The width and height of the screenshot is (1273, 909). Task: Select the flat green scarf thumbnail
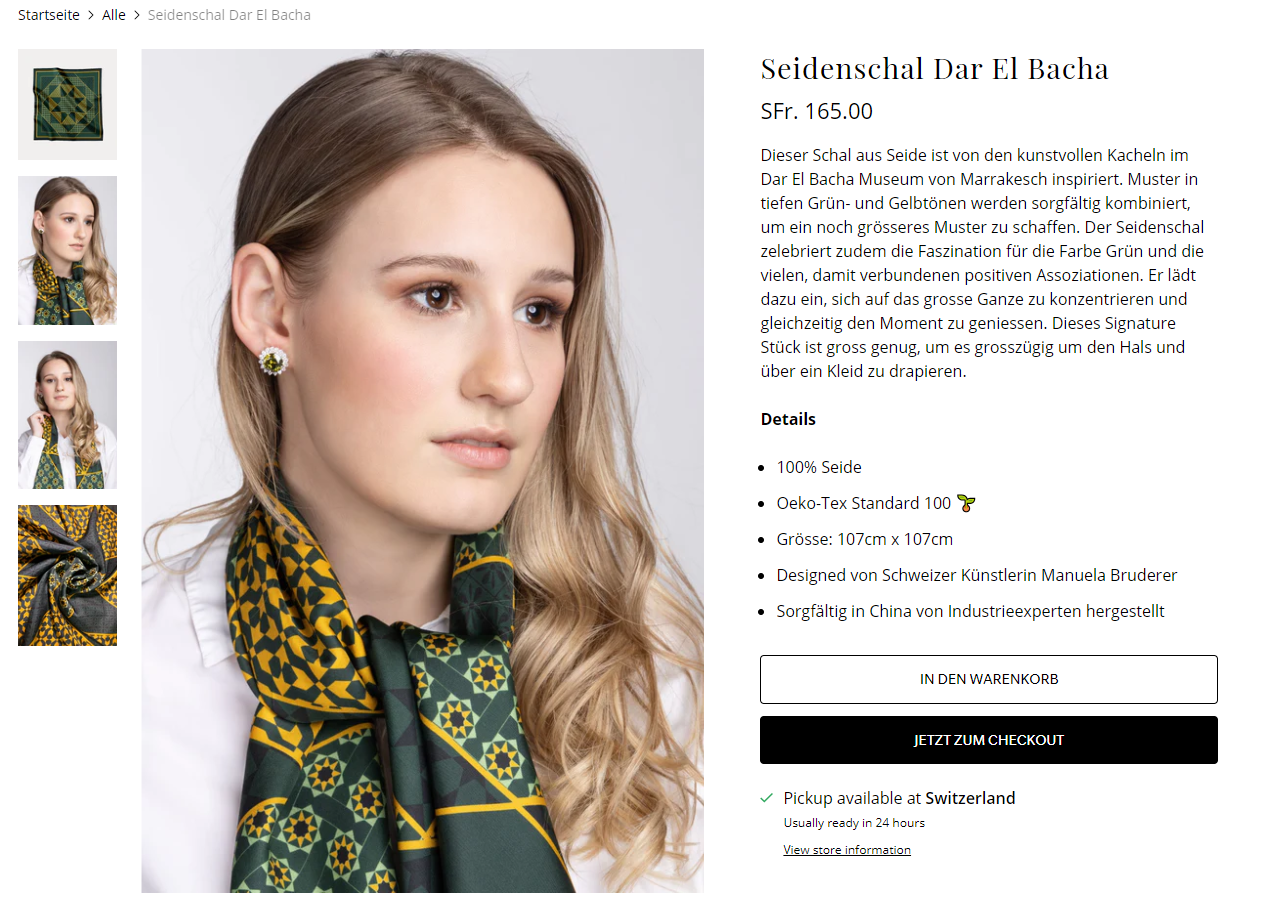(x=67, y=105)
